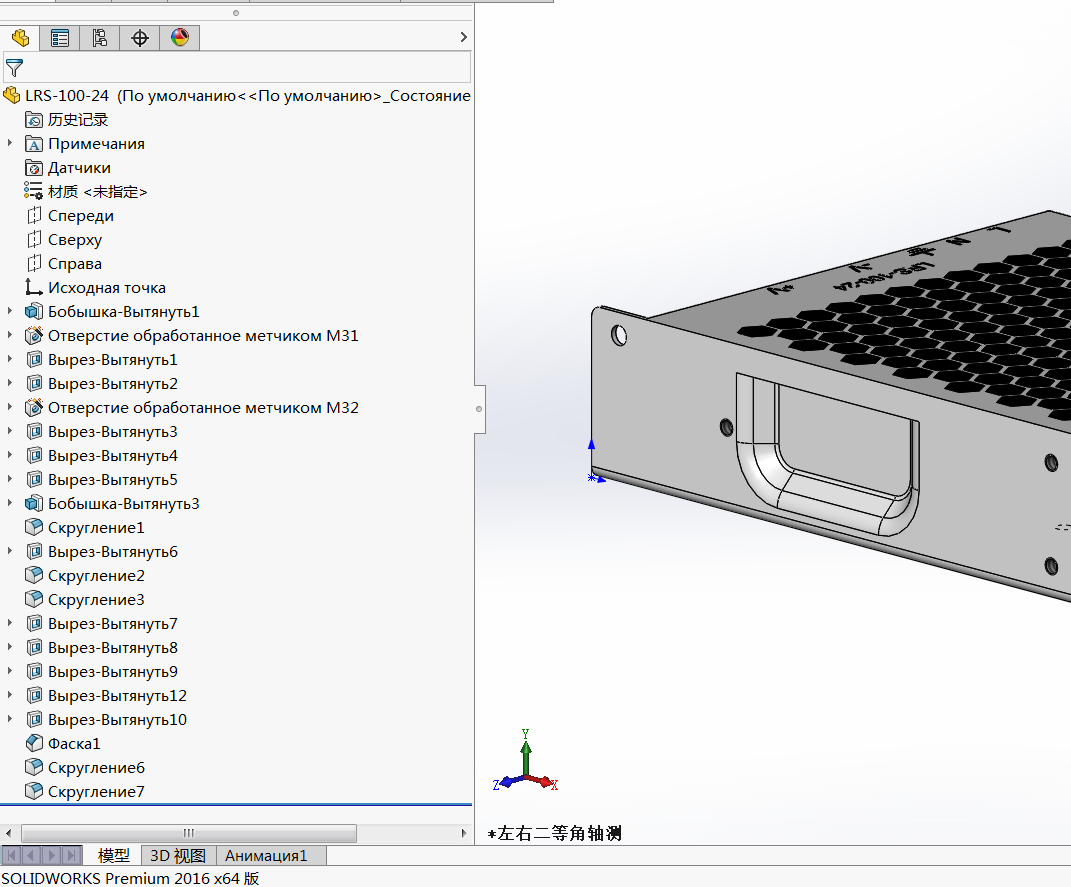Image resolution: width=1071 pixels, height=887 pixels.
Task: Click the Скругление7 fillet feature
Action: coord(96,792)
